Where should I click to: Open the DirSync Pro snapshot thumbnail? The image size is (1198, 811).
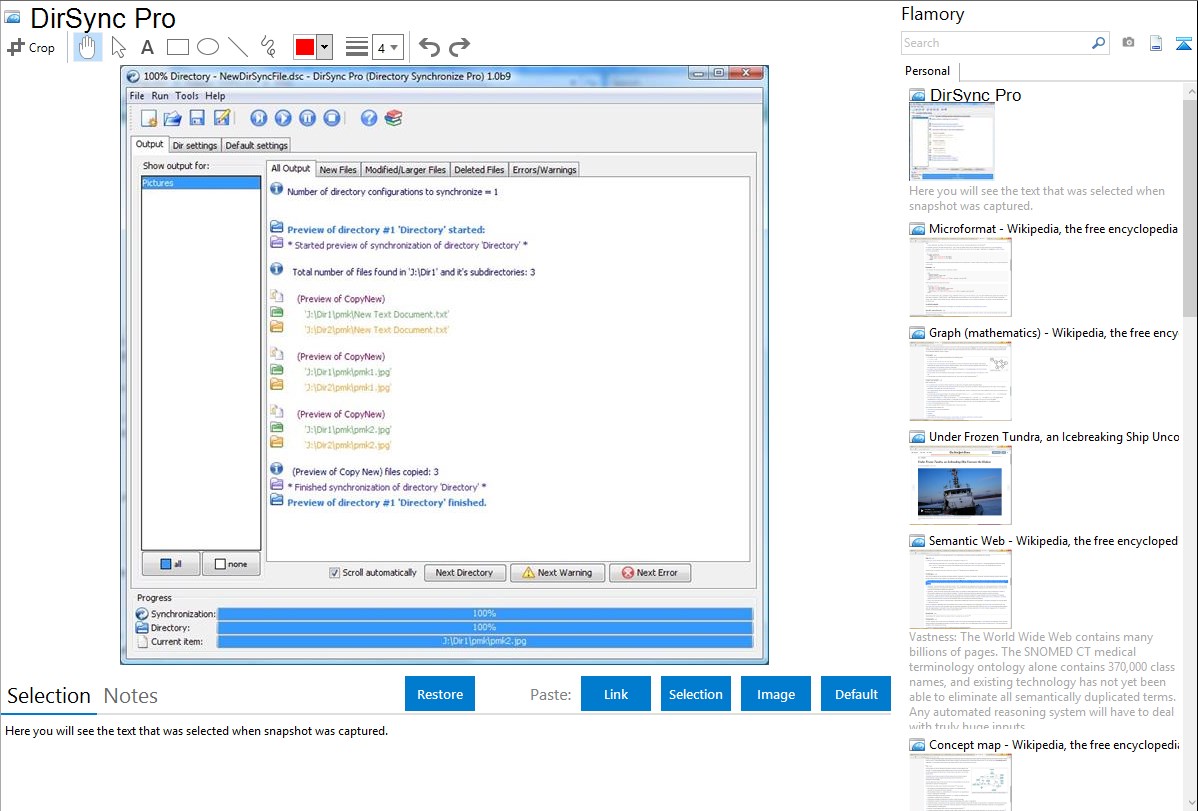(x=952, y=143)
